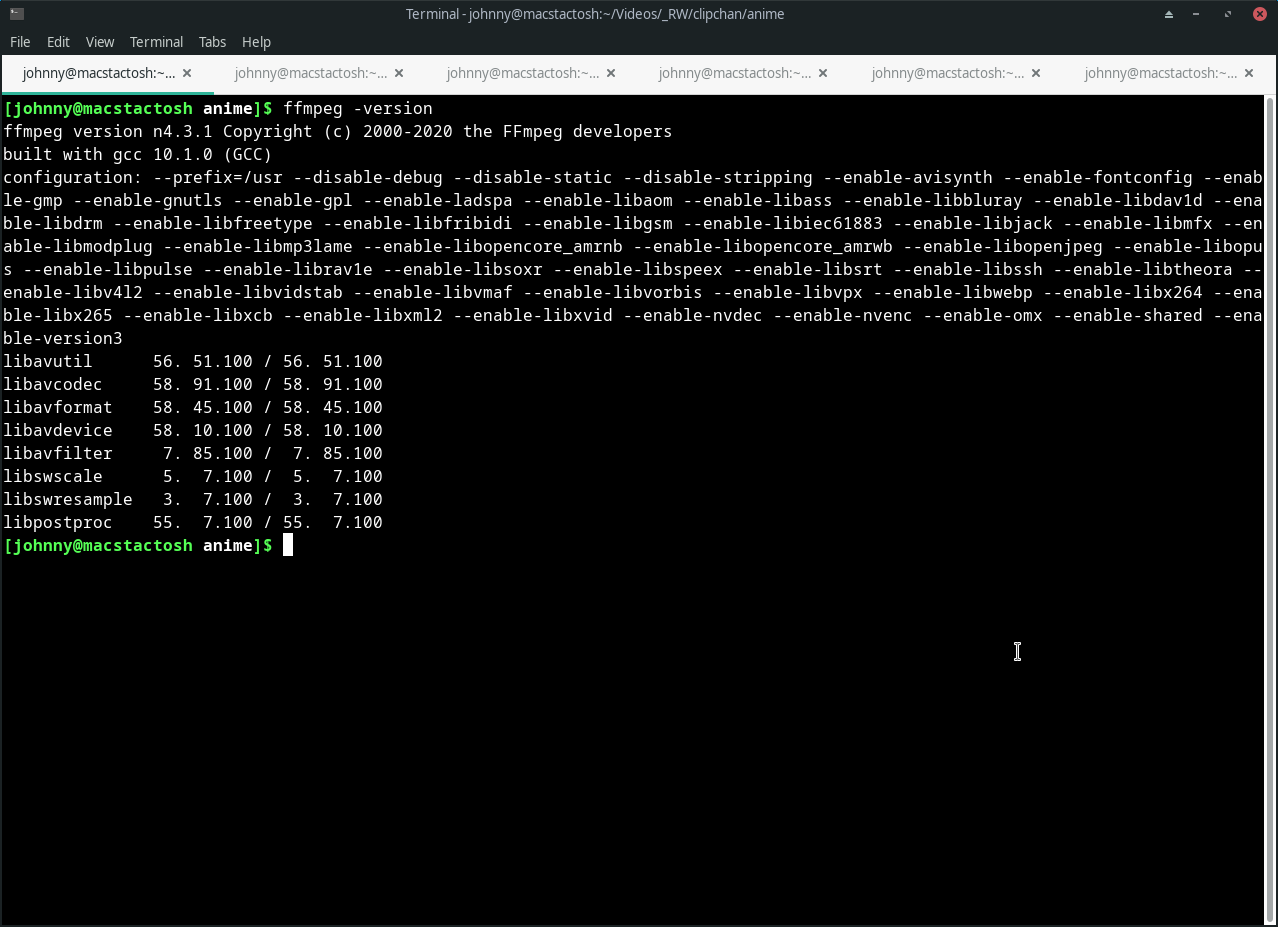The height and width of the screenshot is (927, 1278).
Task: Close the active terminal tab with its X
Action: click(187, 73)
